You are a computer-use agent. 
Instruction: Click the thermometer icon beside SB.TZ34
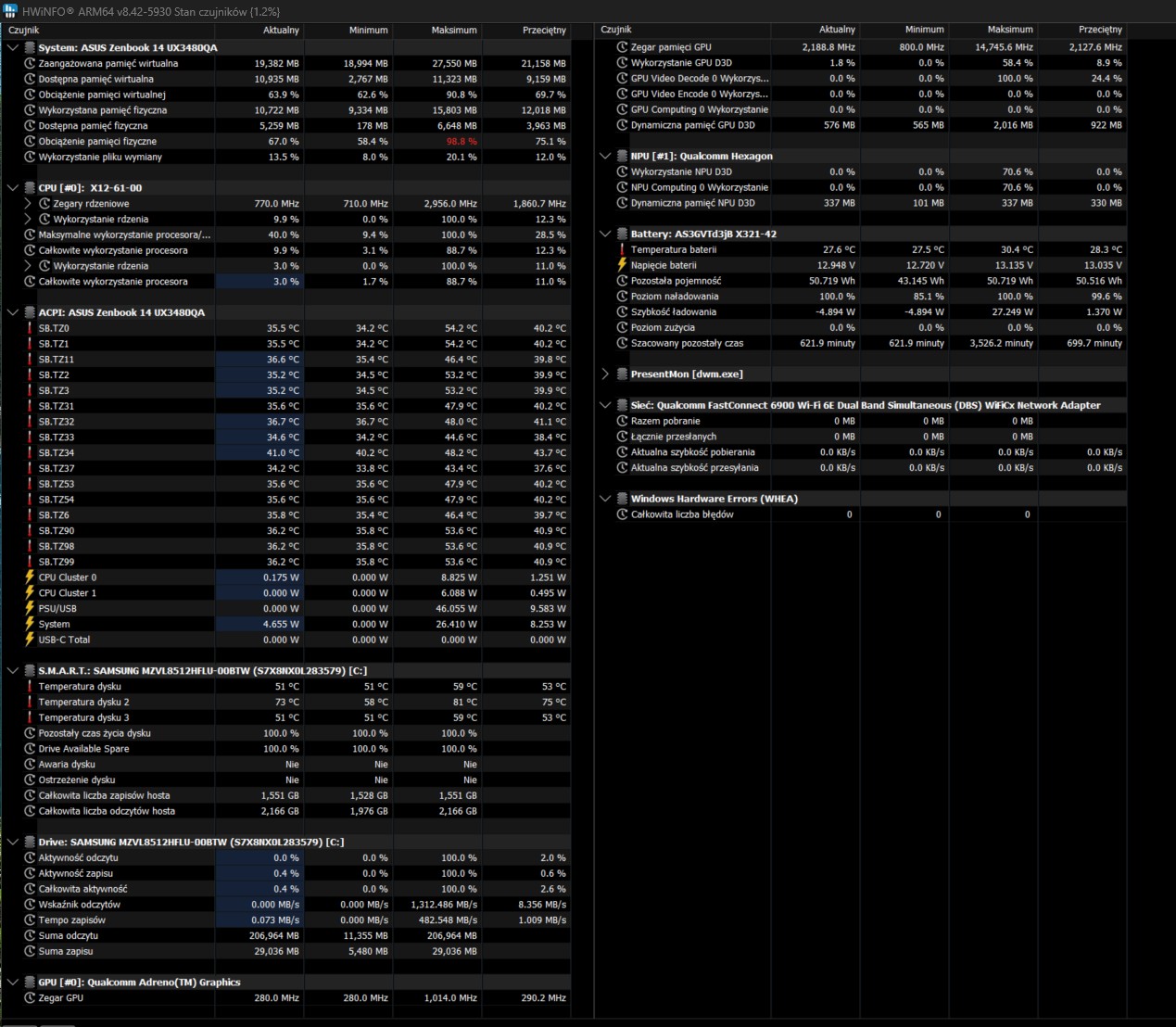[x=30, y=453]
